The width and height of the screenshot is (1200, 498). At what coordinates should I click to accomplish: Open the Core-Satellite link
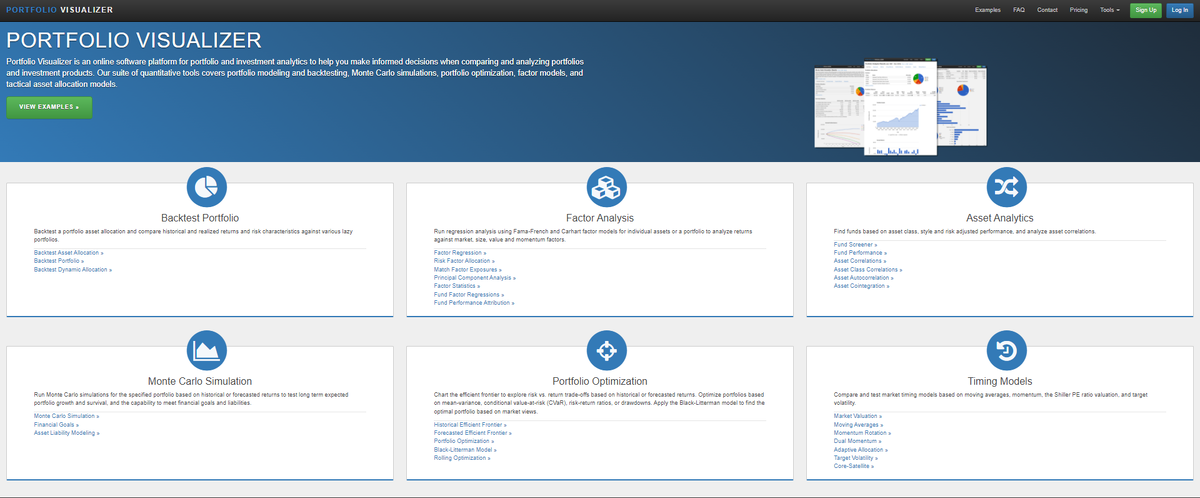tap(854, 466)
